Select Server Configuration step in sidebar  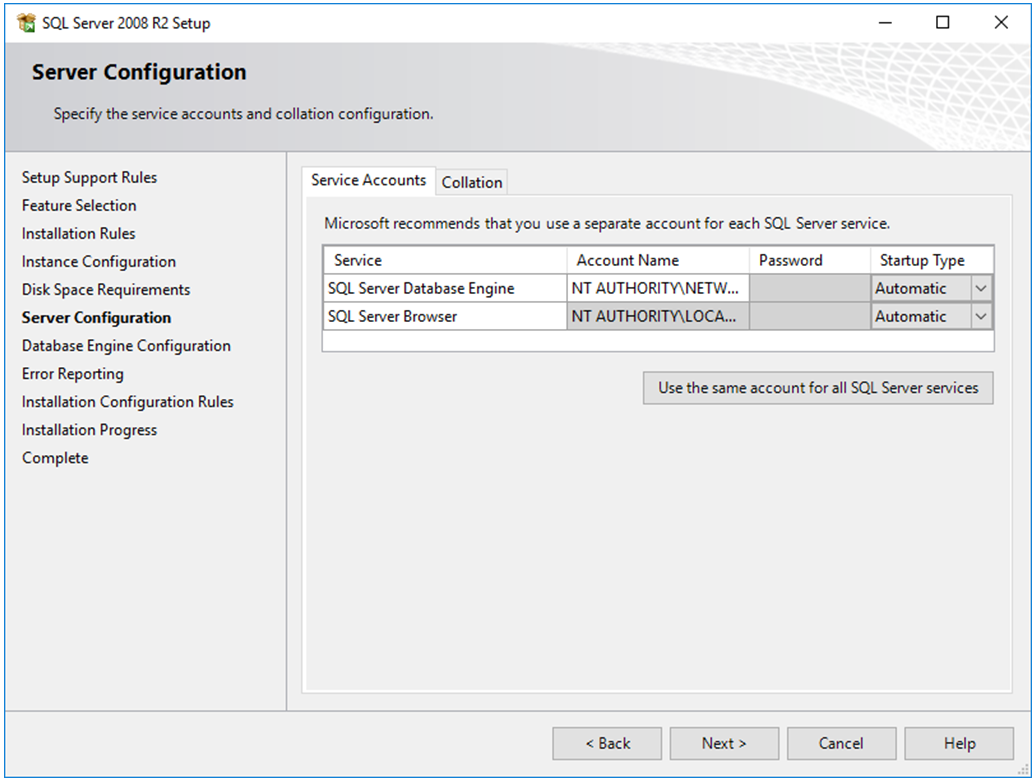pyautogui.click(x=96, y=318)
